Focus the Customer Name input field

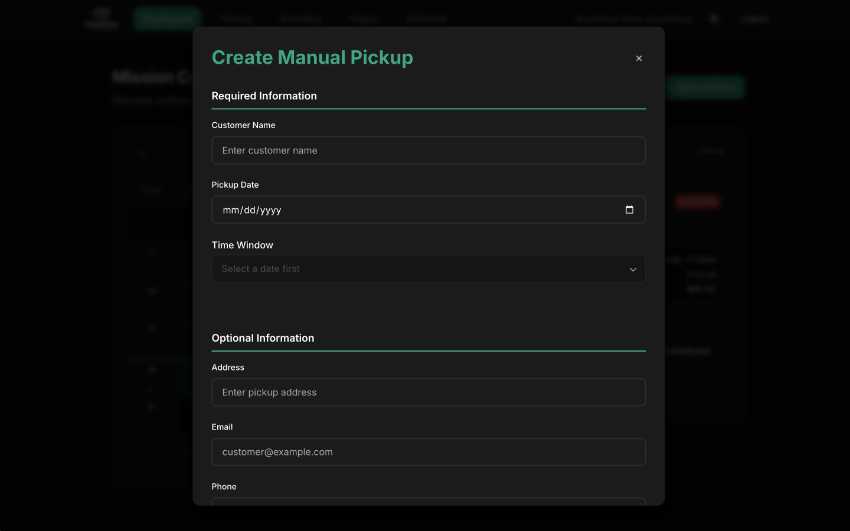coord(428,151)
